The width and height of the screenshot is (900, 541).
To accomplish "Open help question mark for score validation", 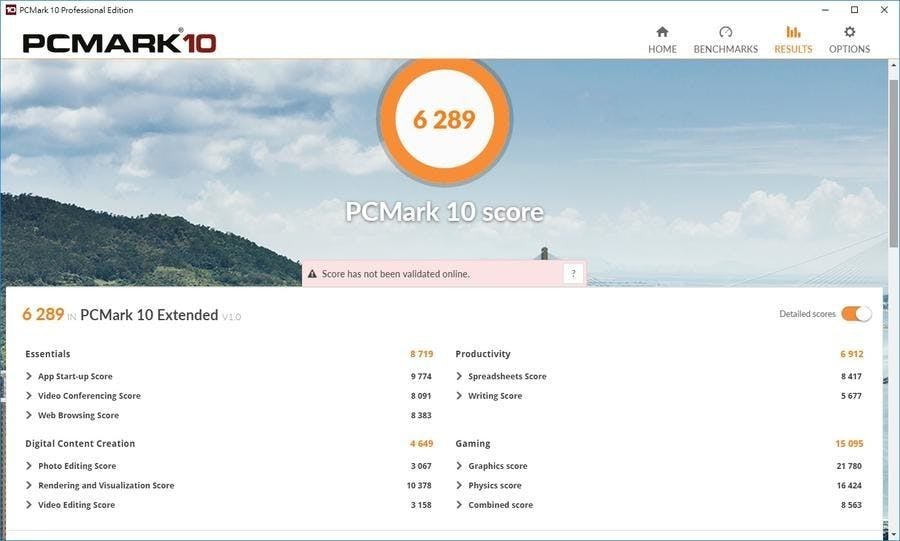I will (573, 274).
